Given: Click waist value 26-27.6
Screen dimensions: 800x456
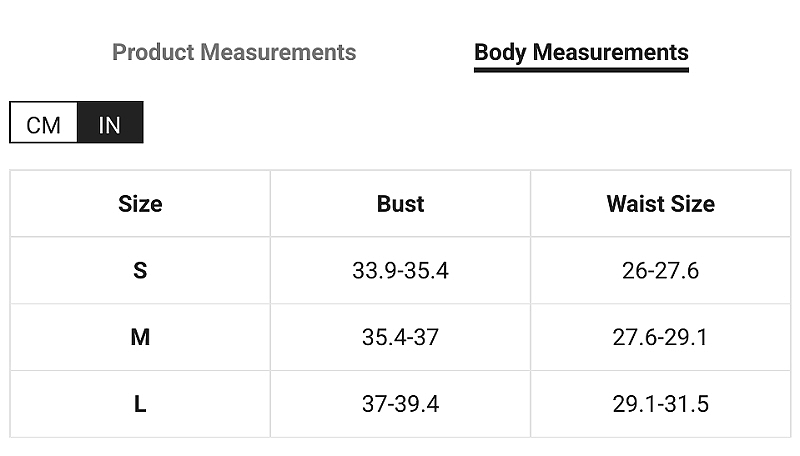Looking at the screenshot, I should point(660,270).
